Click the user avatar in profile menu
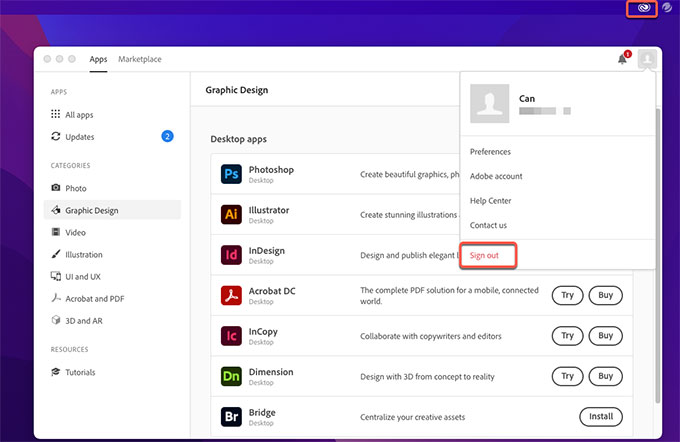The width and height of the screenshot is (680, 442). pos(490,103)
